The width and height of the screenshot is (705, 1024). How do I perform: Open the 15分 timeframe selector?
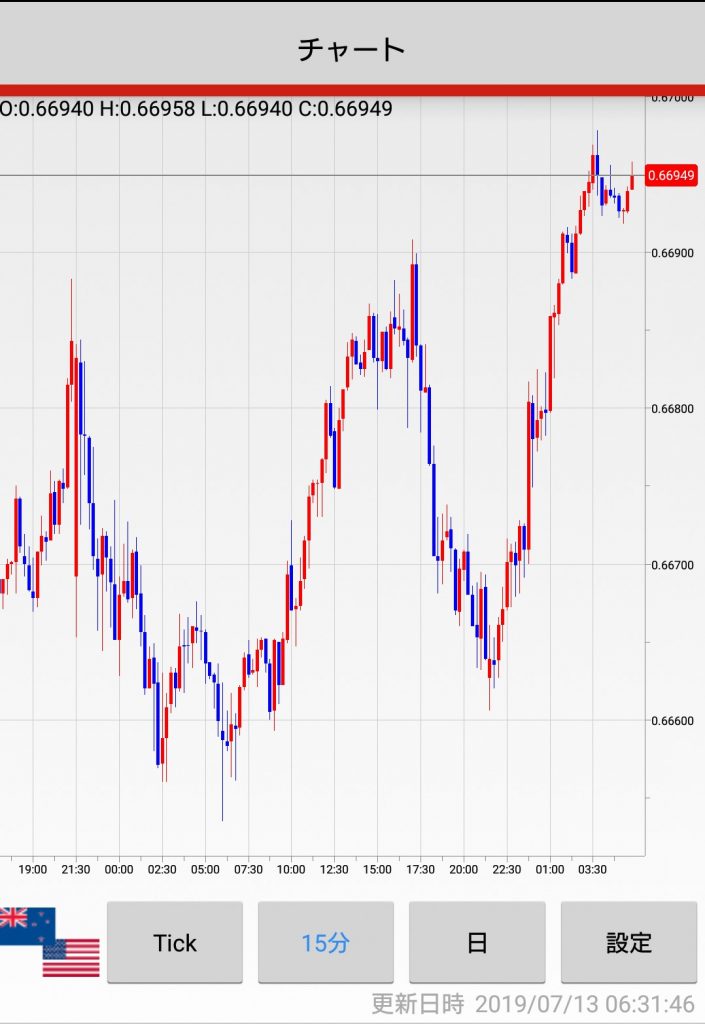click(326, 942)
